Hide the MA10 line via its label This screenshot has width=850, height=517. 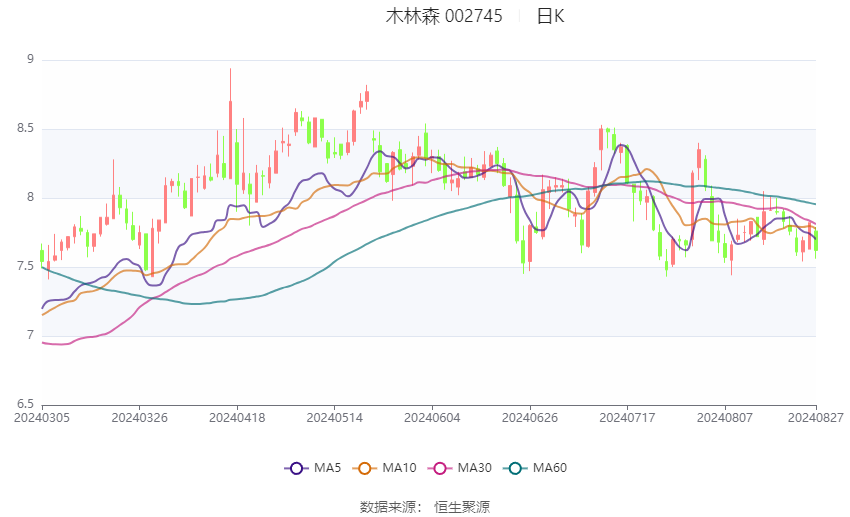[x=400, y=468]
